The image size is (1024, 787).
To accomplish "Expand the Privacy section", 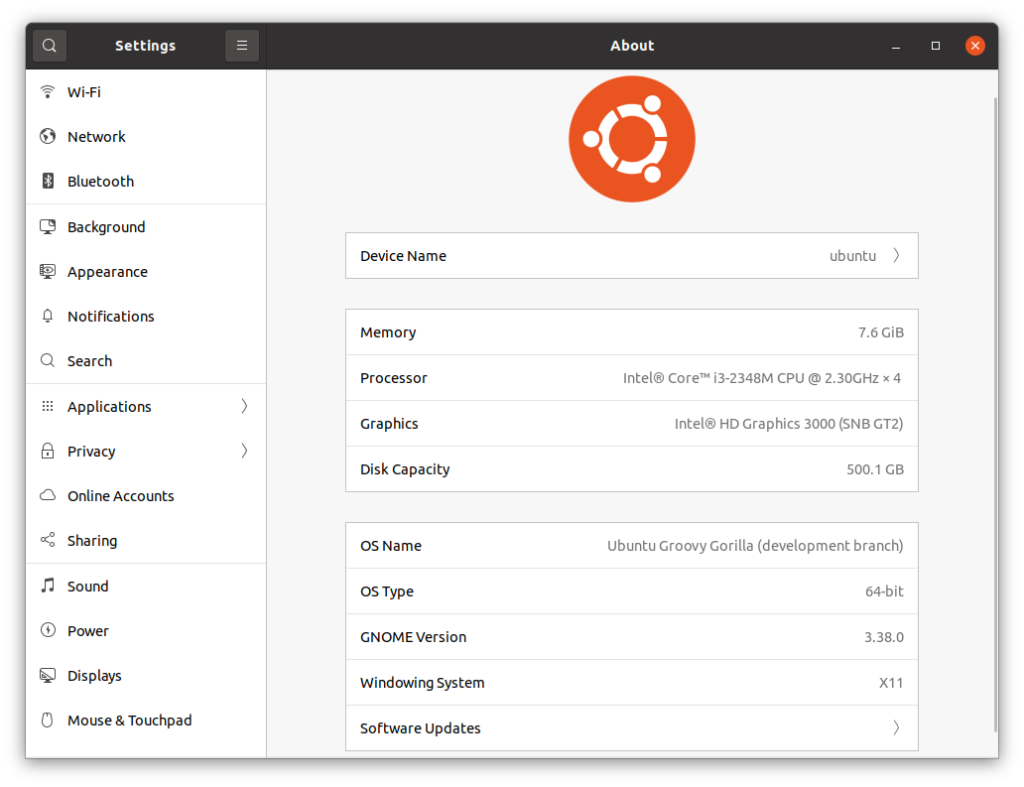I will pyautogui.click(x=243, y=451).
